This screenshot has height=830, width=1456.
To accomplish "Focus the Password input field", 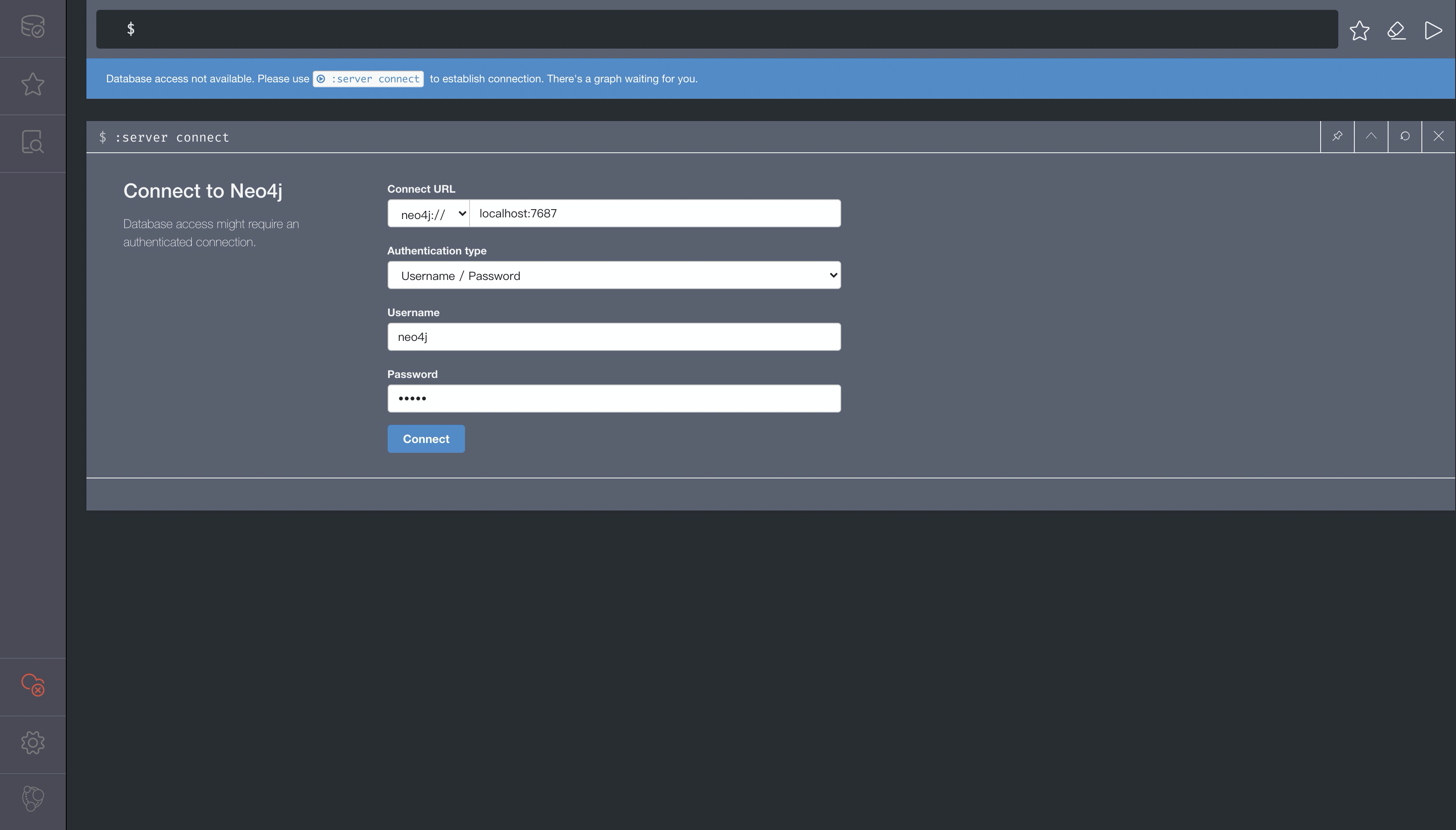I will pos(614,399).
